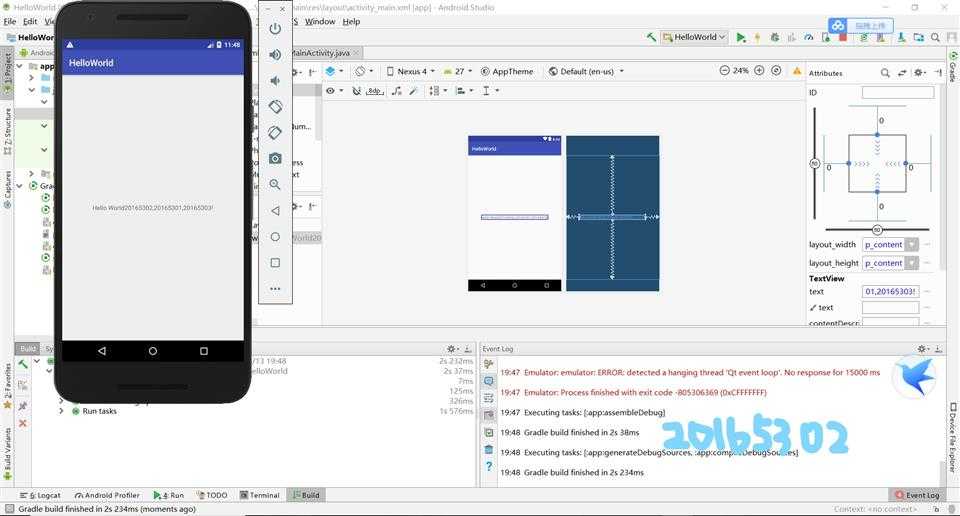This screenshot has width=960, height=516.
Task: Open the HelloWorld run configuration dropdown
Action: [x=695, y=37]
